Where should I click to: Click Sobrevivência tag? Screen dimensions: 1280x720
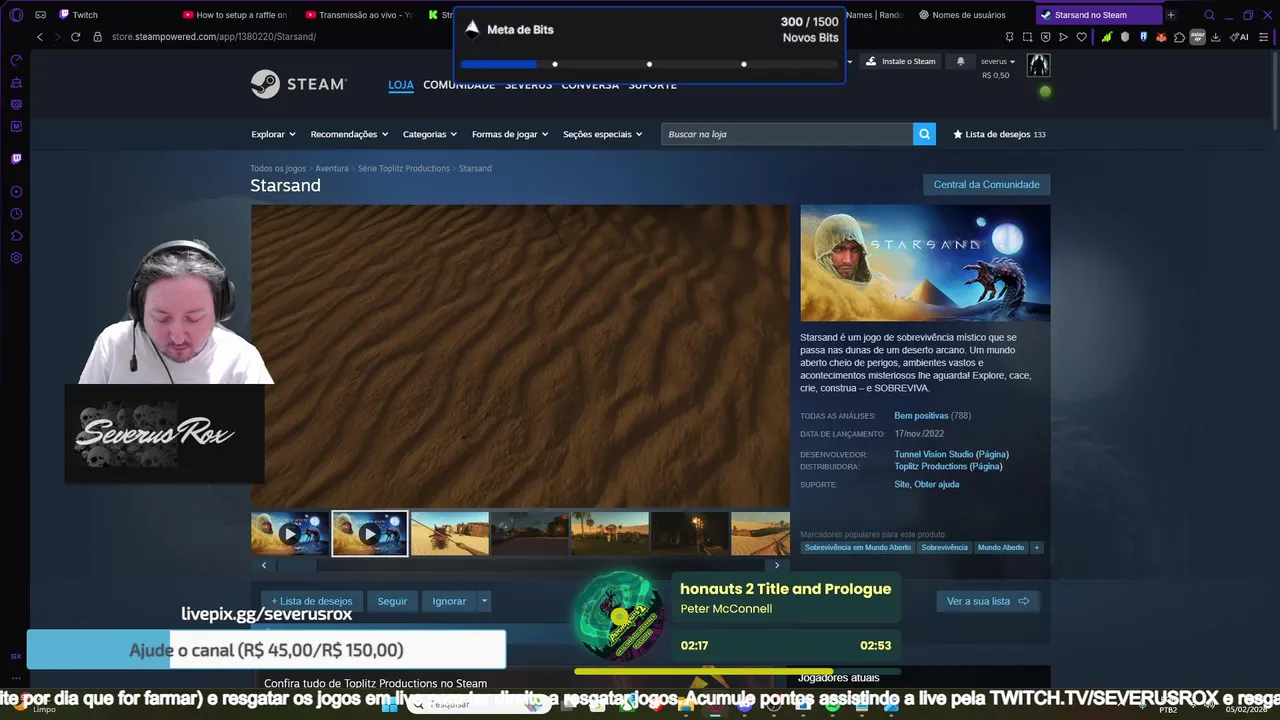coord(944,547)
